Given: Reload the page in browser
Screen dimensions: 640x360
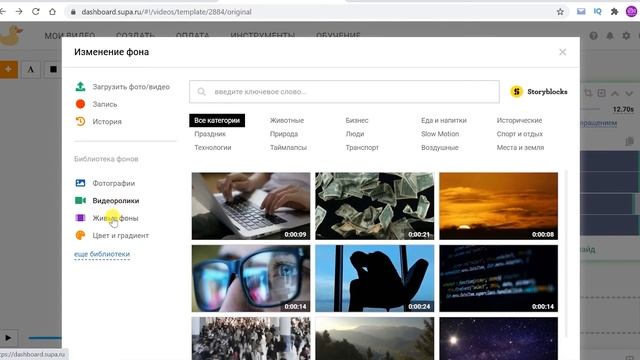Looking at the screenshot, I should (36, 12).
